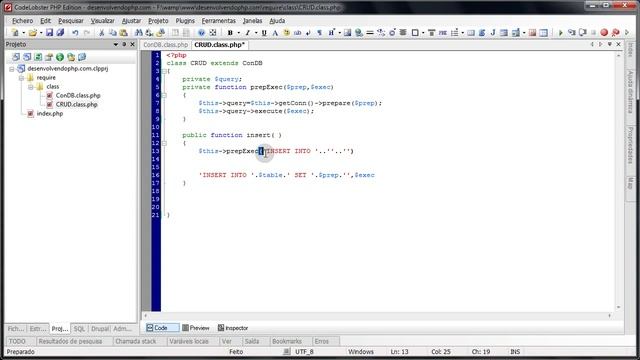Open the dropdown arrow next to Bold
This screenshot has width=640, height=360.
click(239, 33)
